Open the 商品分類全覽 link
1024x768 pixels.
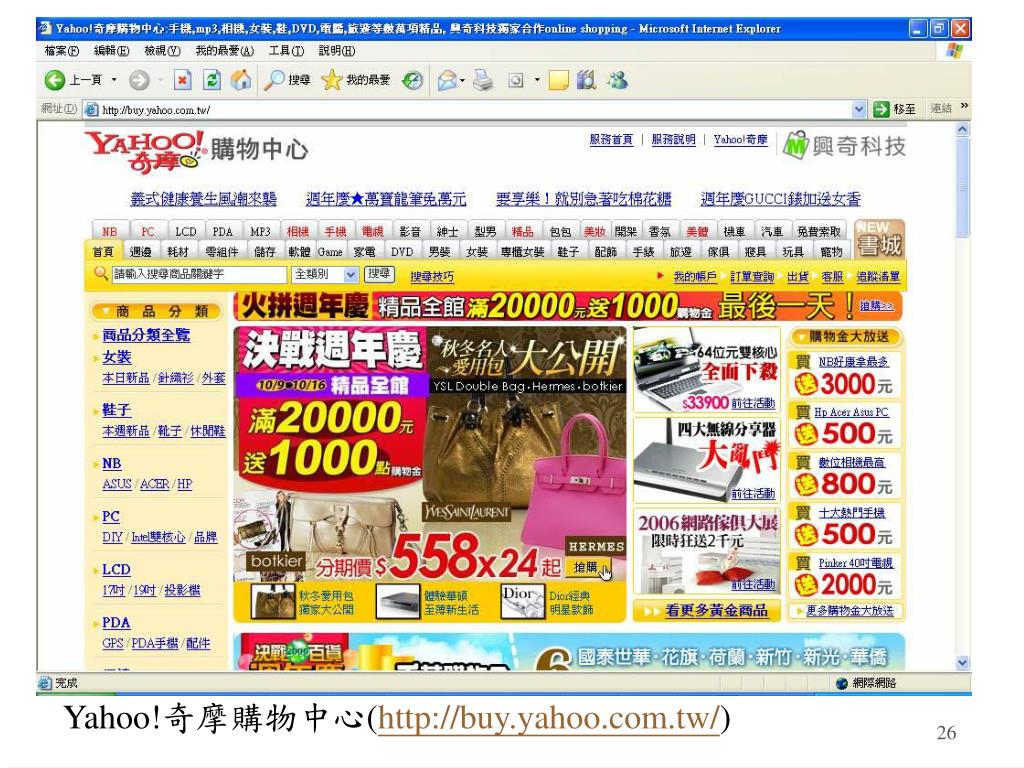[x=146, y=335]
